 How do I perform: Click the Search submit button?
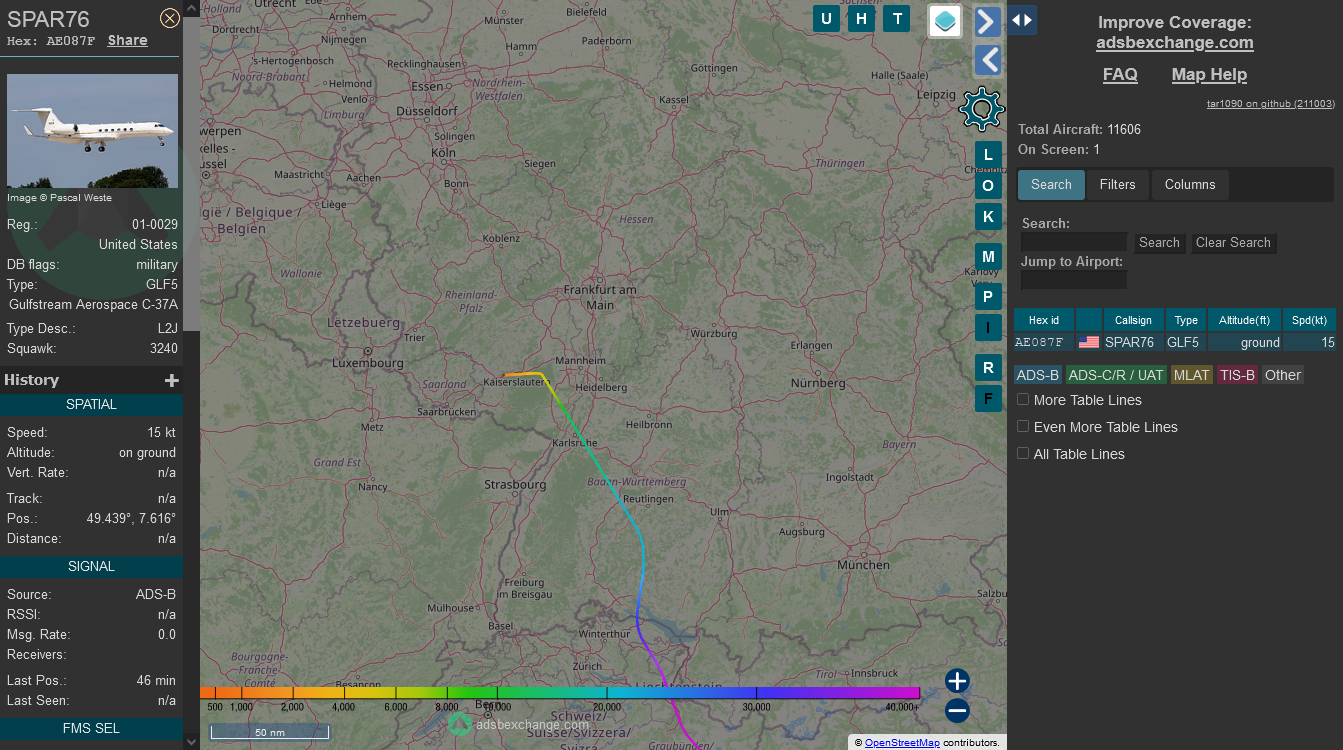tap(1159, 242)
